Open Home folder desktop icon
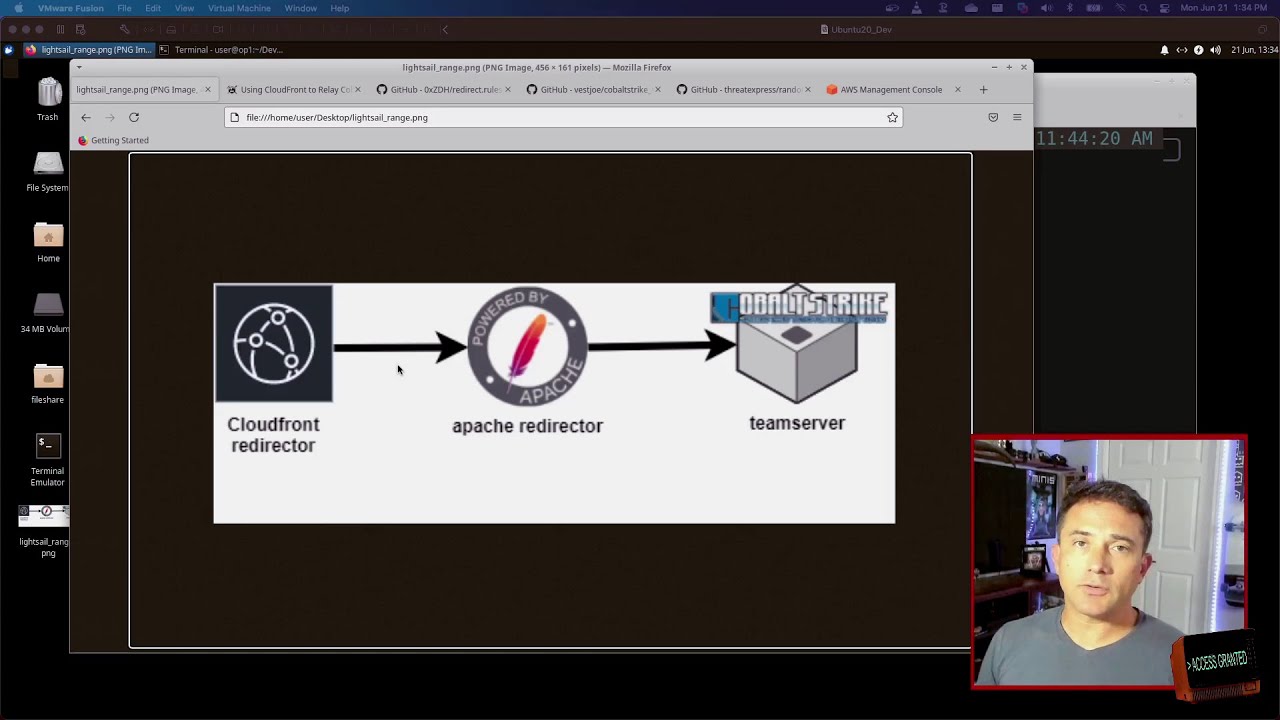The image size is (1280, 720). [48, 242]
